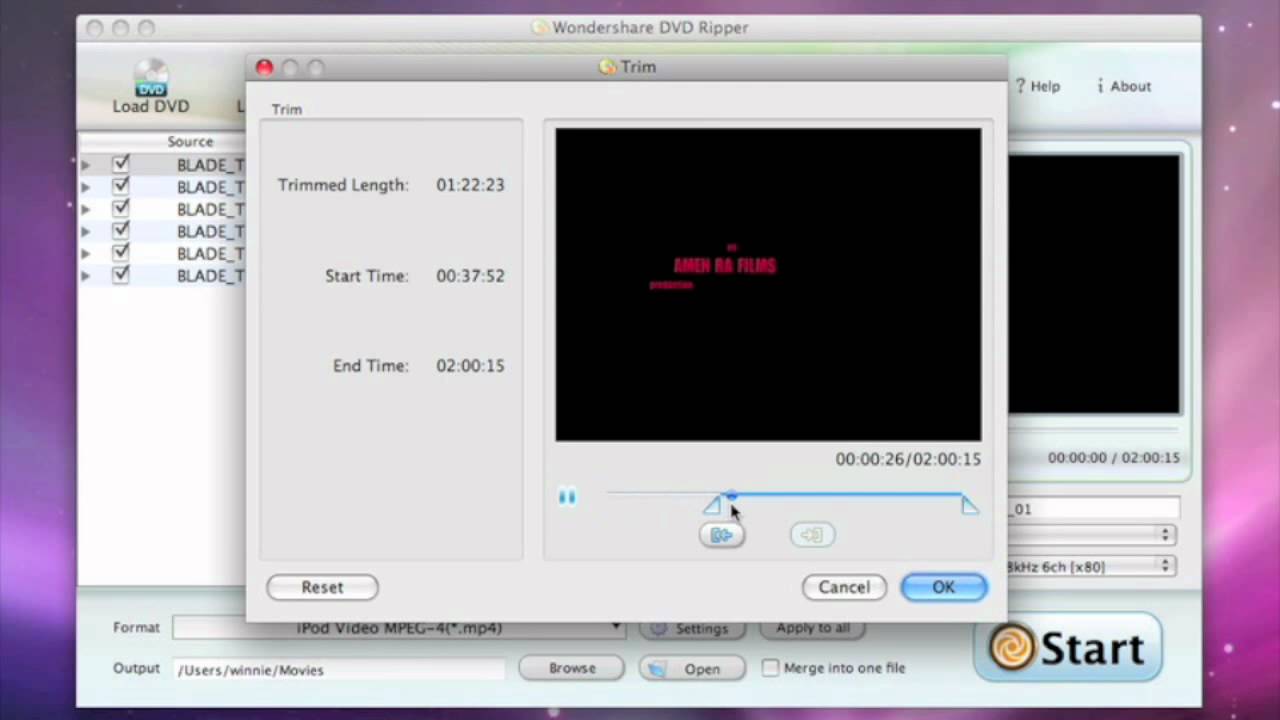This screenshot has width=1280, height=720.
Task: Click the Browse output folder button
Action: tap(572, 668)
